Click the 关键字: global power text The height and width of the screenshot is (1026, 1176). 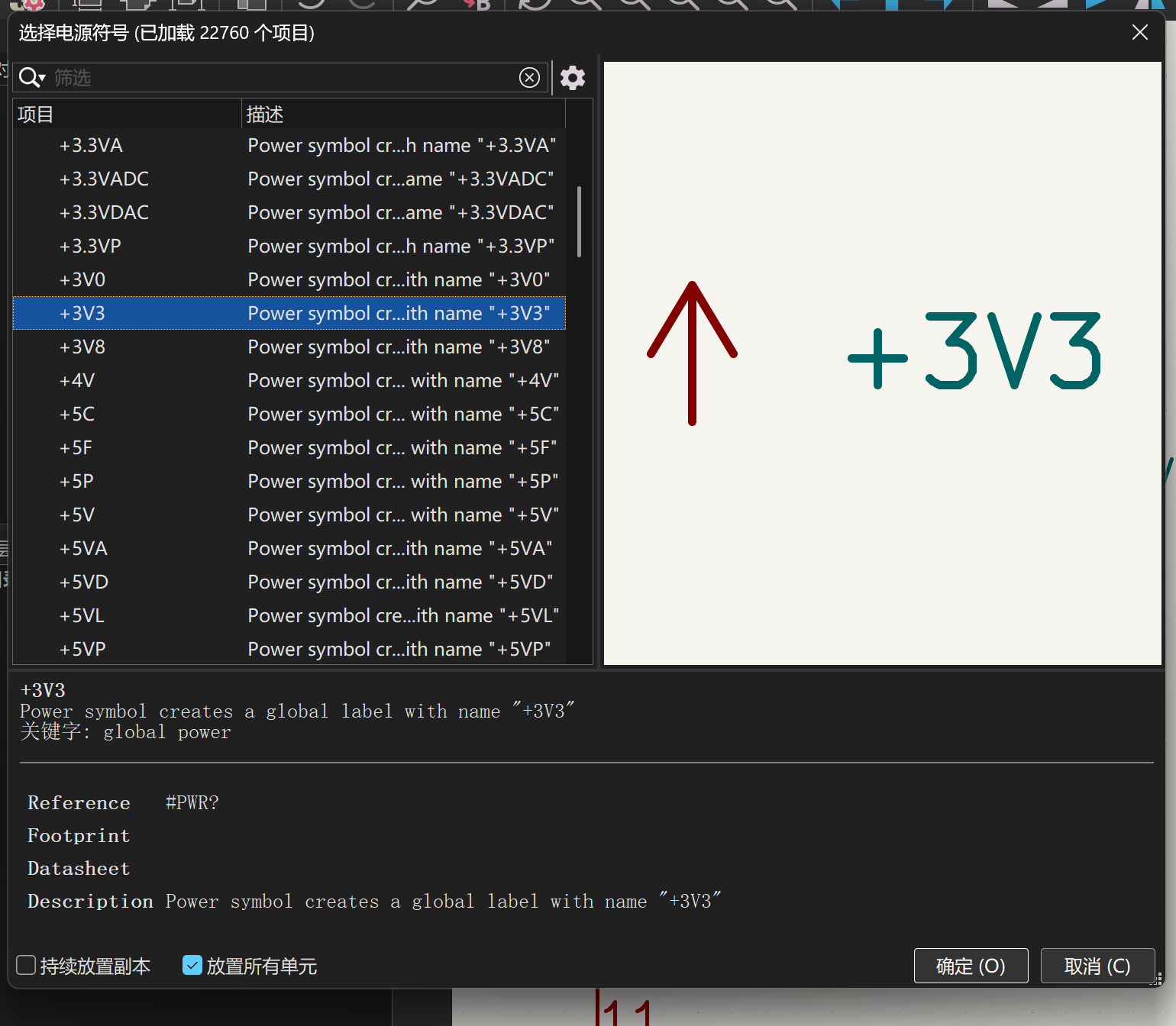(125, 732)
